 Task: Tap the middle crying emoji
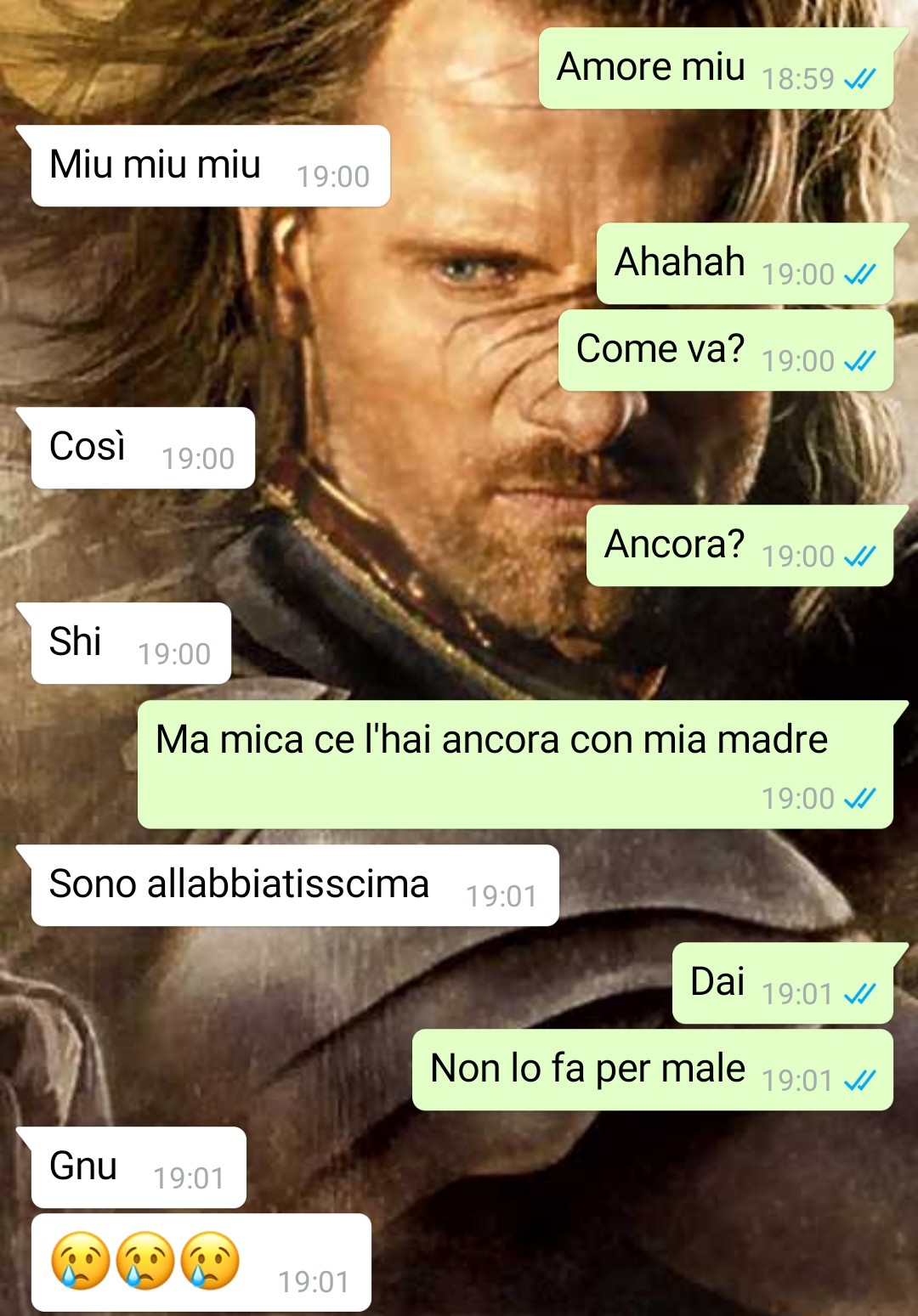(145, 1261)
